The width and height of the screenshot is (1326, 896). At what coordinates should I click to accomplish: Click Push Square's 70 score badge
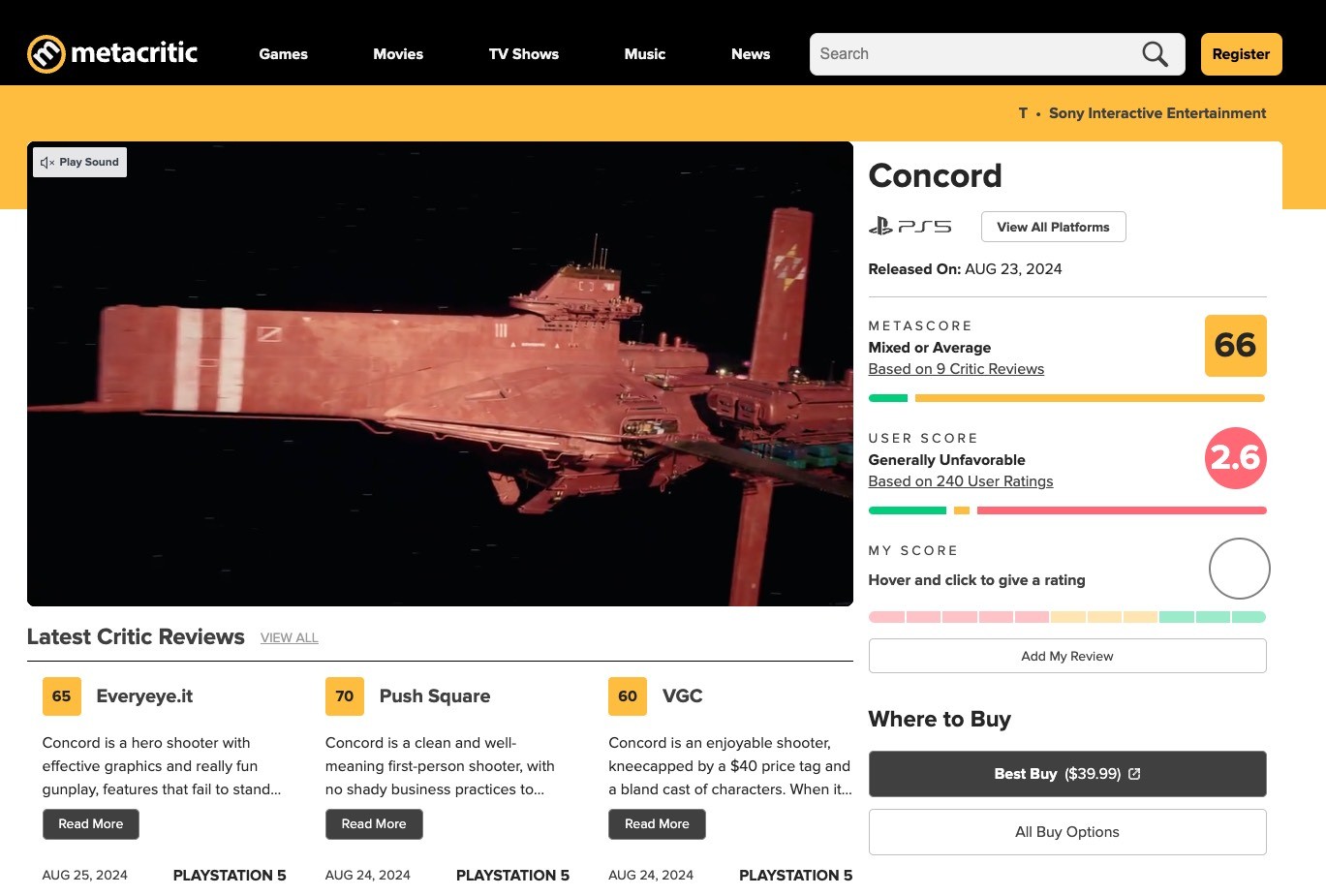coord(344,696)
